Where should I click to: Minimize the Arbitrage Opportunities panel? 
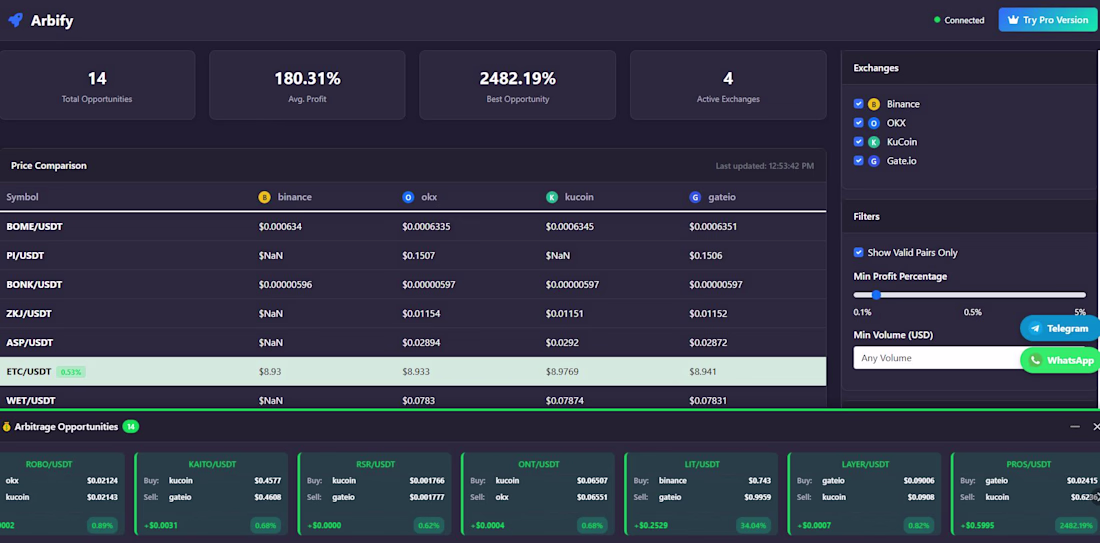coord(1075,427)
